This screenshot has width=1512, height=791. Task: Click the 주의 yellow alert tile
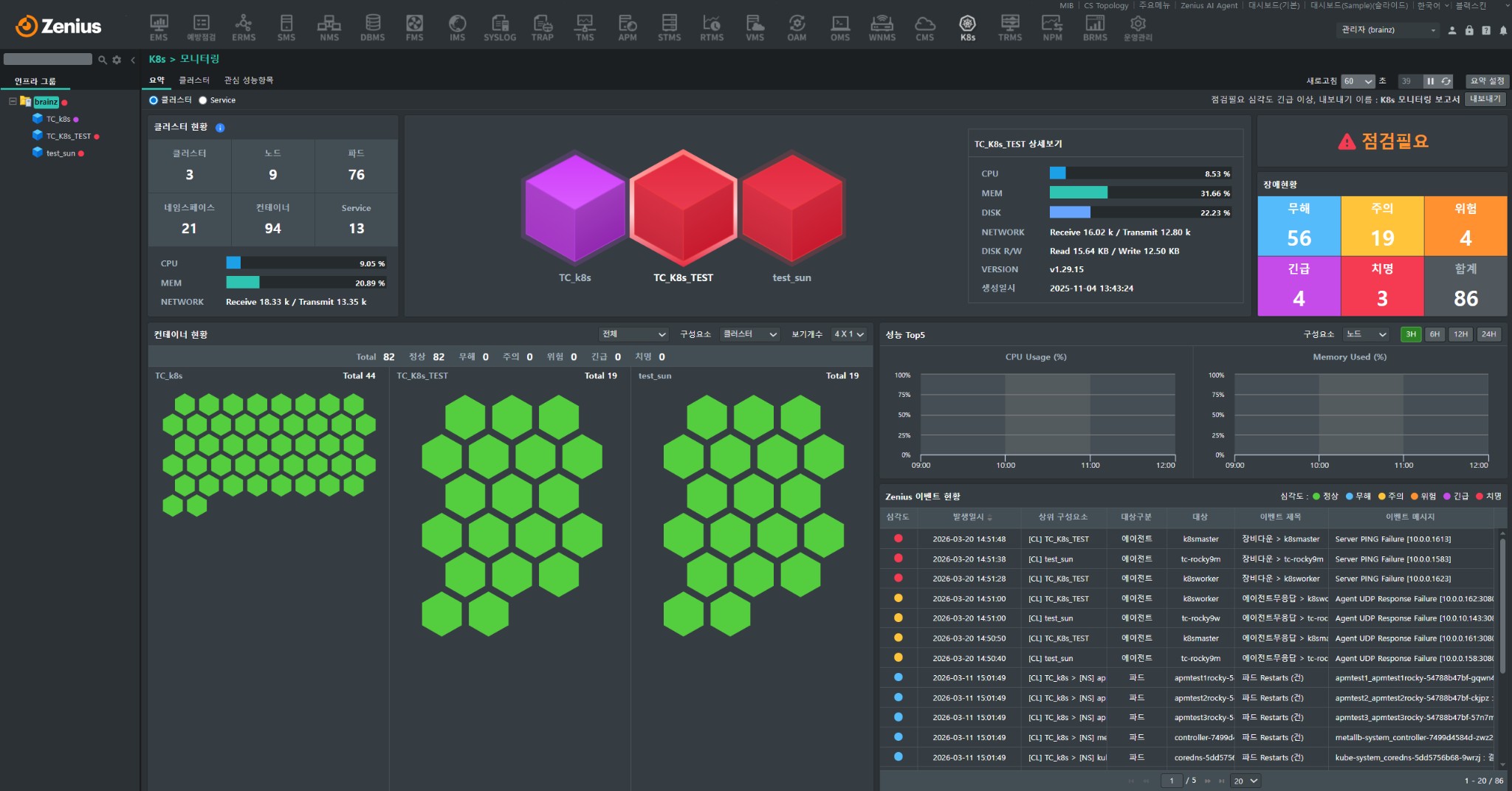click(1382, 226)
